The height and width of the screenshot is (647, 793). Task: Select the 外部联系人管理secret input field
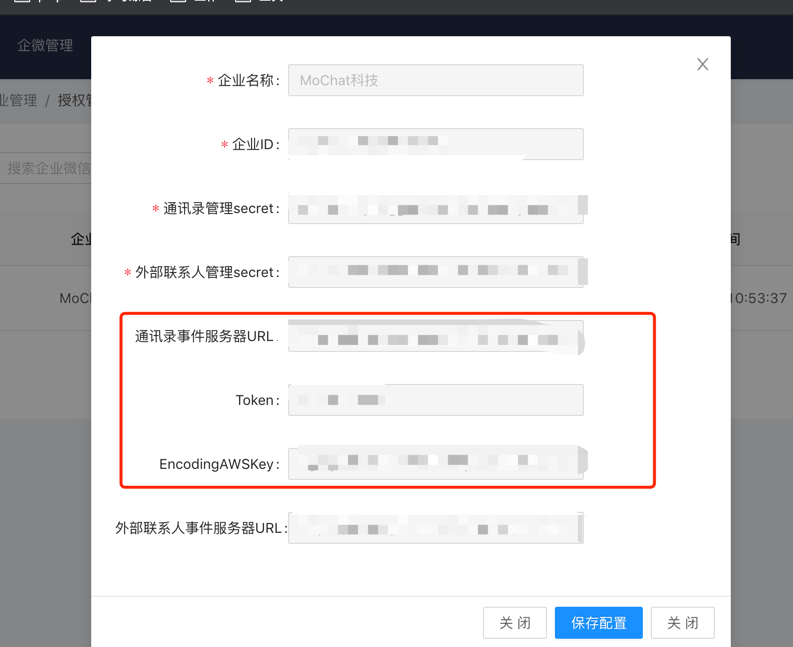[435, 272]
